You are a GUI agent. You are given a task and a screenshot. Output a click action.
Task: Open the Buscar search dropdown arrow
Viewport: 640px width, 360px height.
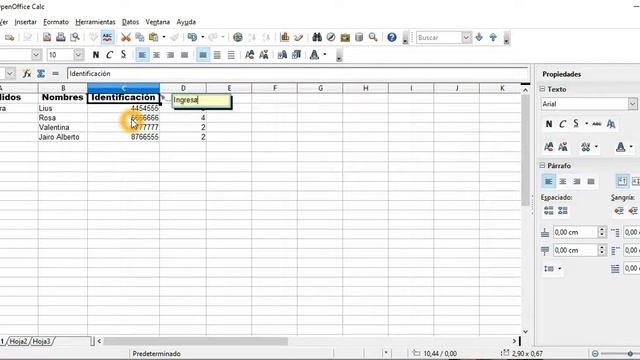(x=466, y=38)
